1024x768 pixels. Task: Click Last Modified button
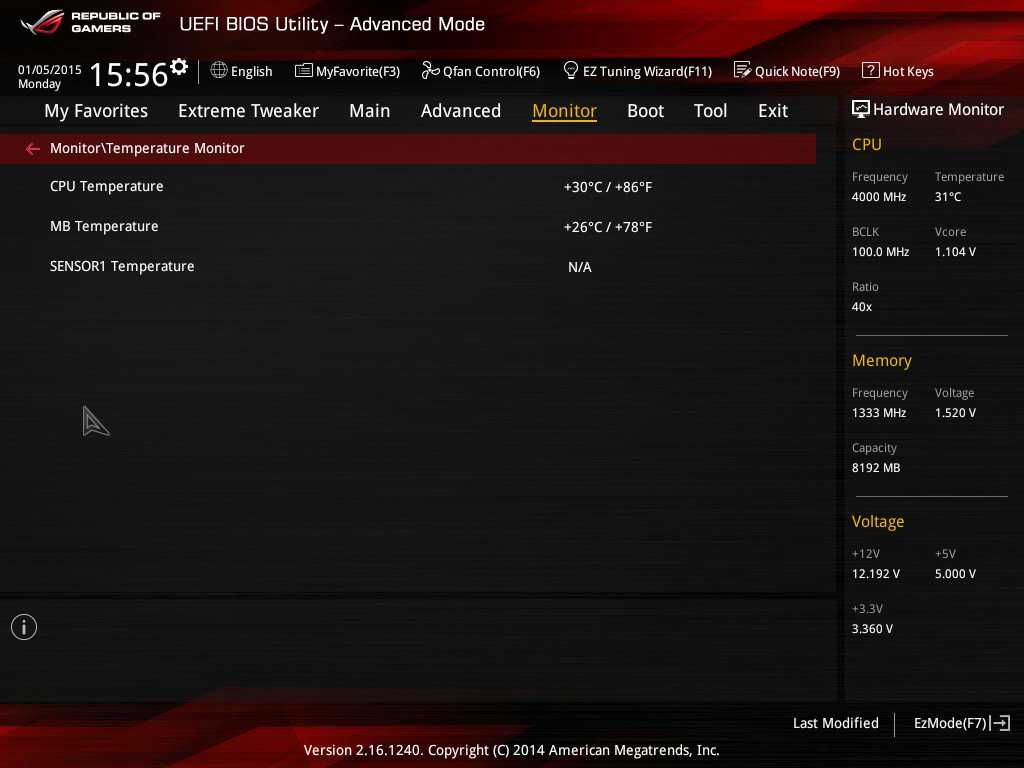(x=835, y=723)
